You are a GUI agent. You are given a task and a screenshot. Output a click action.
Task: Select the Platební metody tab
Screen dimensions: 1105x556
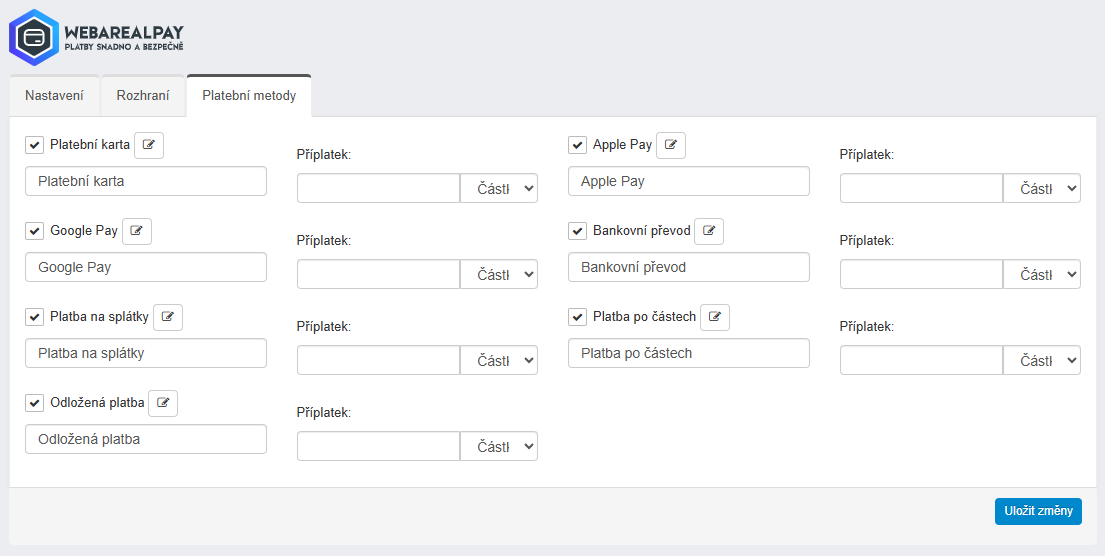(249, 96)
